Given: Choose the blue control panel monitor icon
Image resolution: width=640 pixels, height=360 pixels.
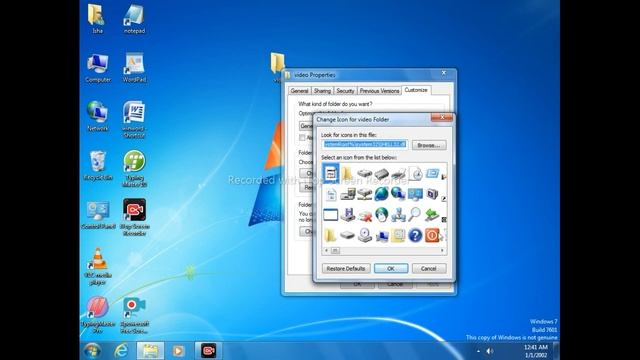Looking at the screenshot, I should click(415, 194).
